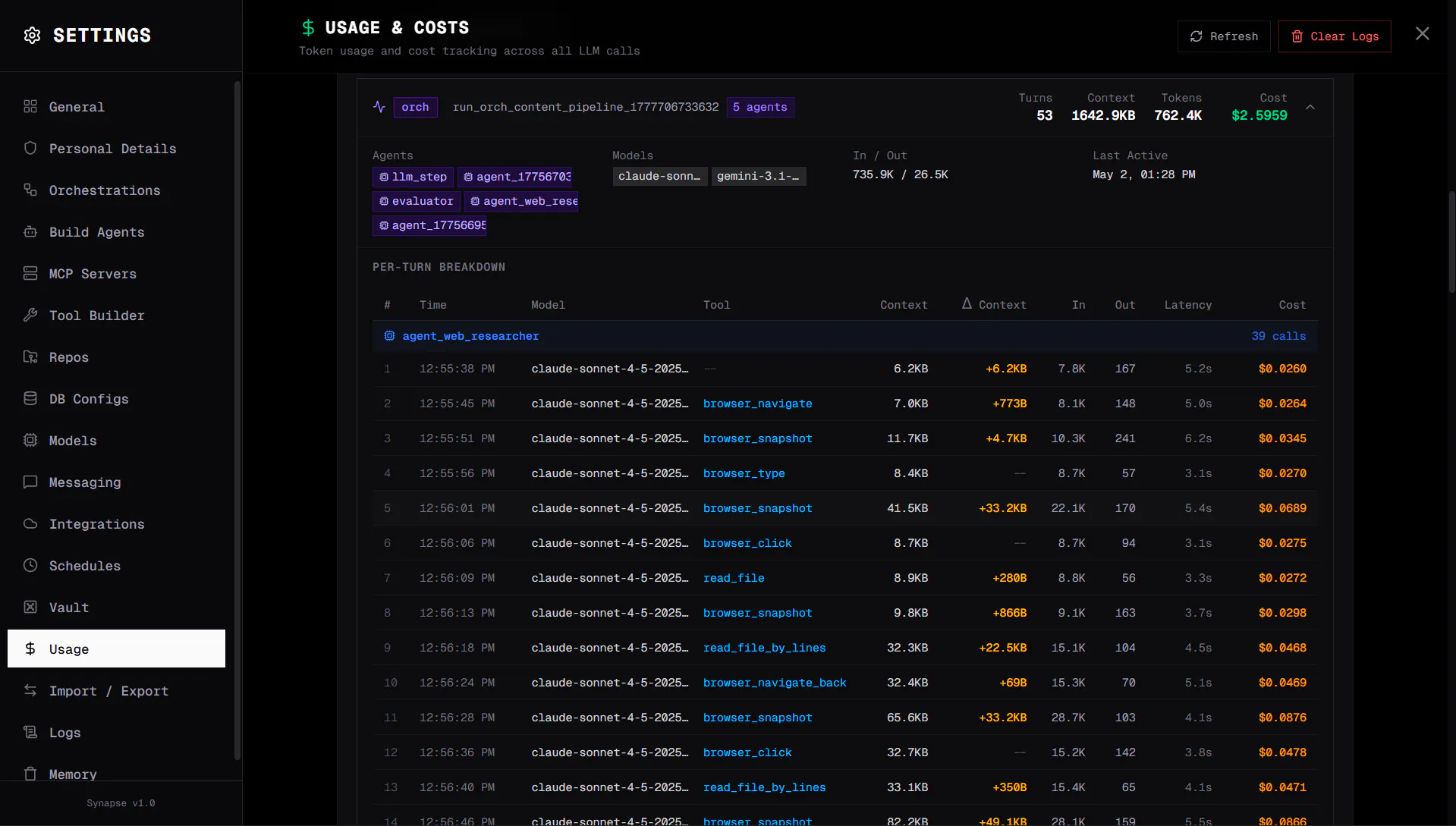
Task: Click the Integrations cloud icon
Action: coord(30,523)
